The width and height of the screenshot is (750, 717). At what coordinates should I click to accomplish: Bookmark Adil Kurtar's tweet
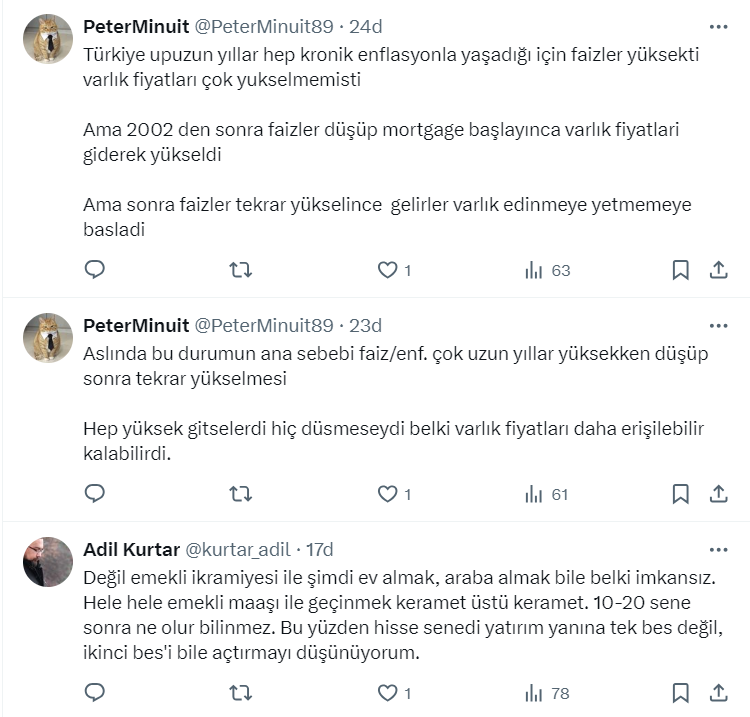pyautogui.click(x=680, y=692)
